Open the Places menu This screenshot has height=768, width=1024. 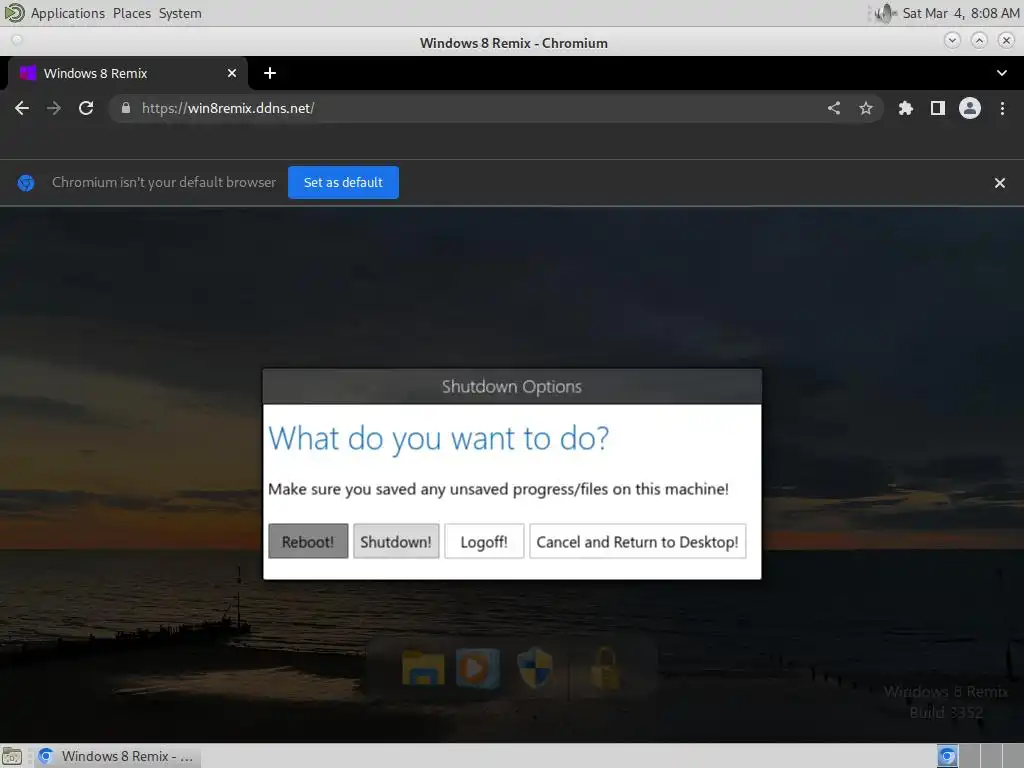coord(132,13)
